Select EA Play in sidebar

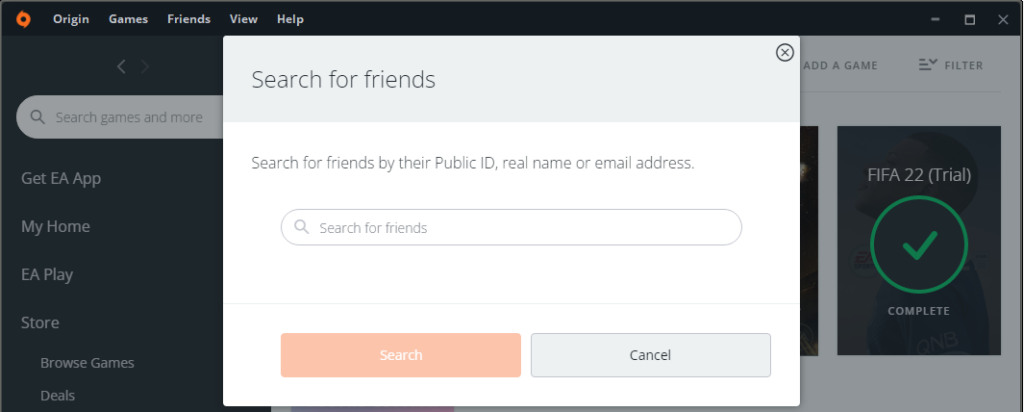click(x=47, y=274)
